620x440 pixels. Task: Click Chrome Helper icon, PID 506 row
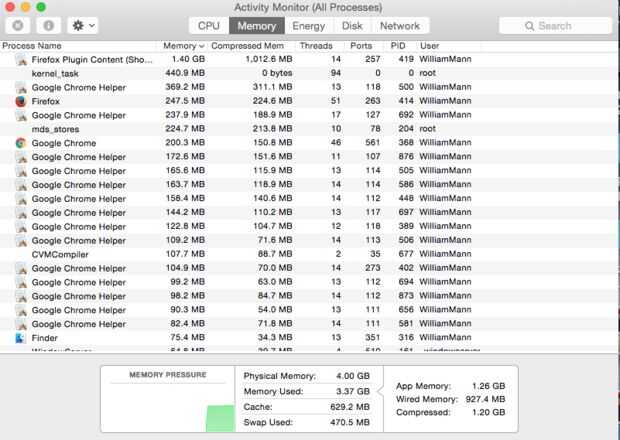click(x=21, y=240)
